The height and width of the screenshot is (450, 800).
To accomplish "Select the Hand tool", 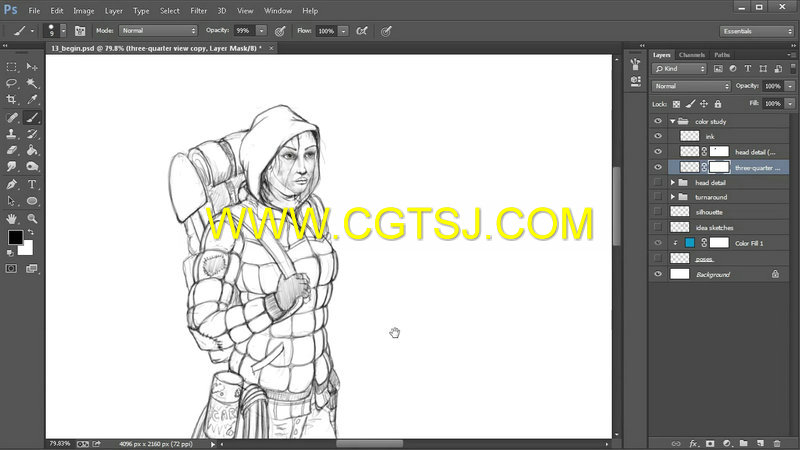I will click(11, 219).
